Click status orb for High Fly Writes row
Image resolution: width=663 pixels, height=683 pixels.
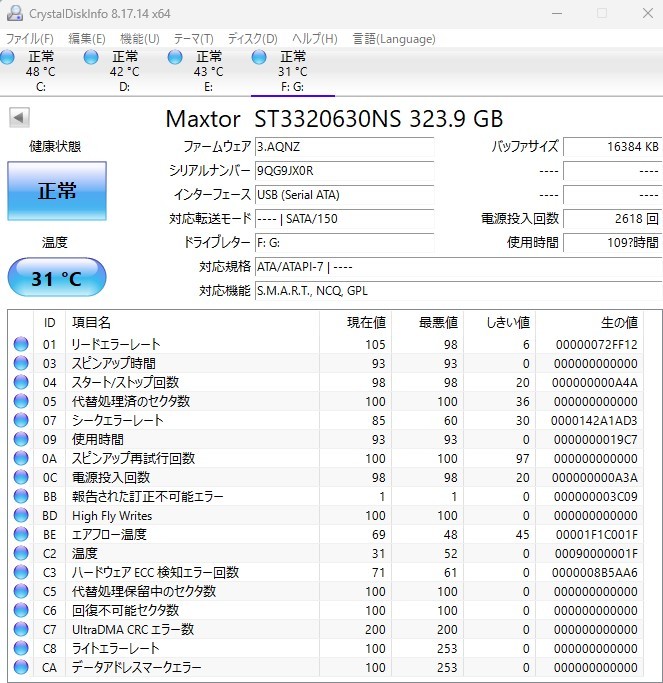click(21, 516)
